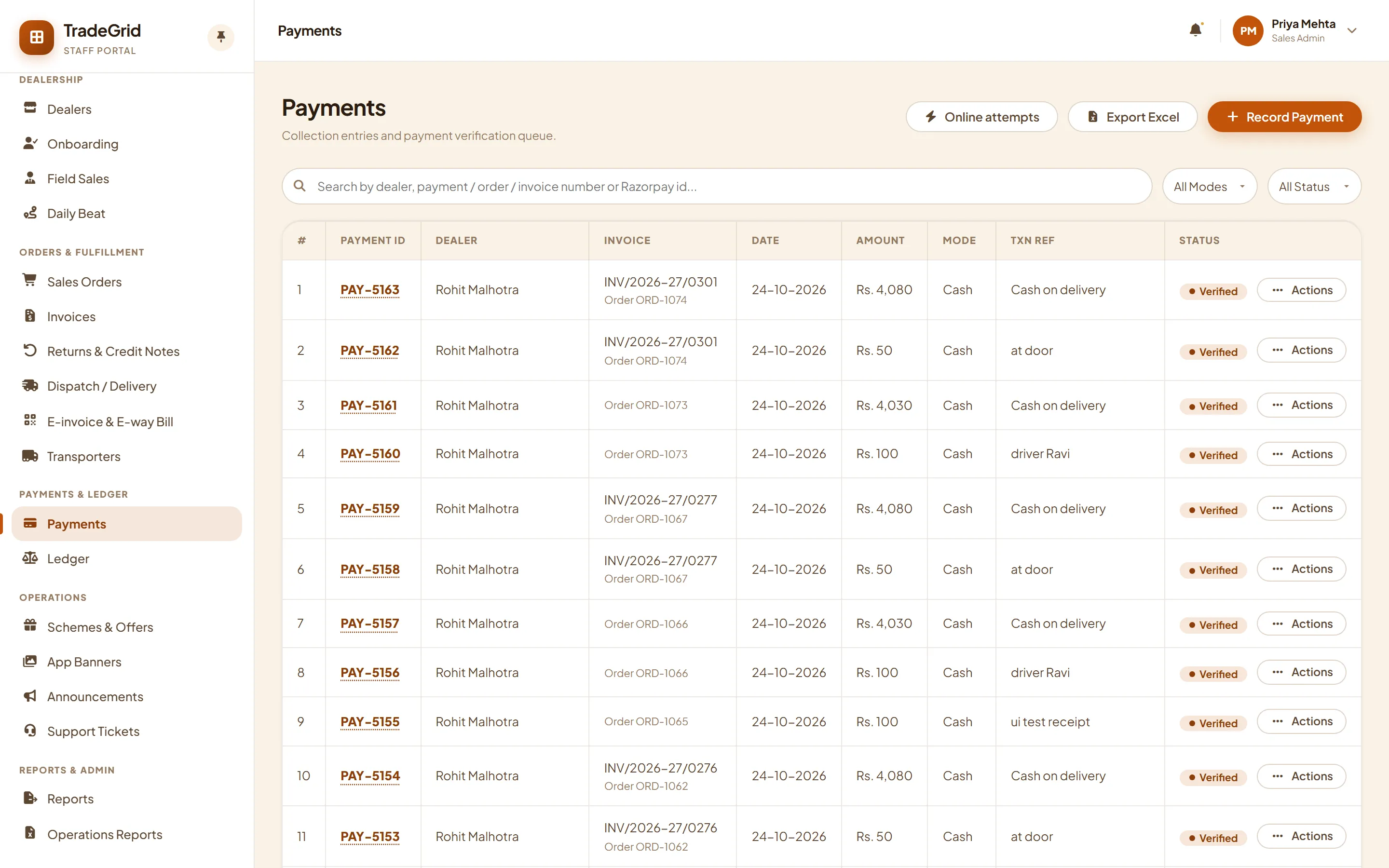1389x868 pixels.
Task: Click 'Order ORD-1073' in PAY-5161 row
Action: tap(646, 405)
